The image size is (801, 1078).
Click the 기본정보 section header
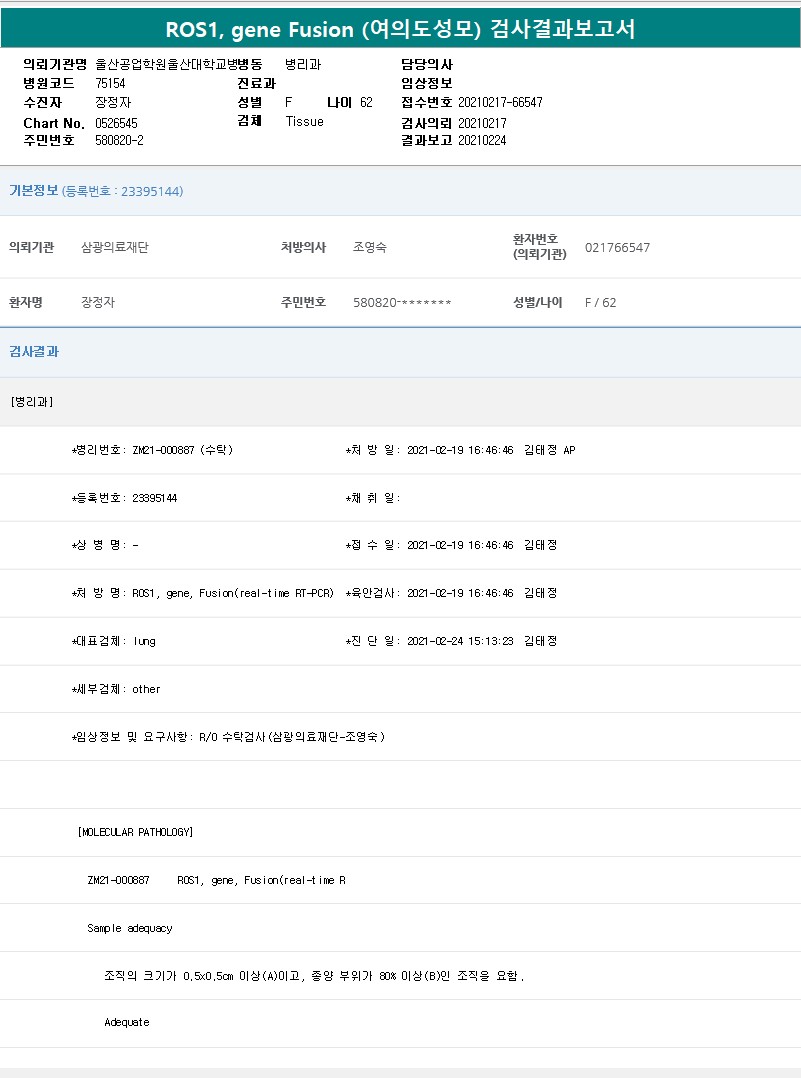[x=33, y=190]
